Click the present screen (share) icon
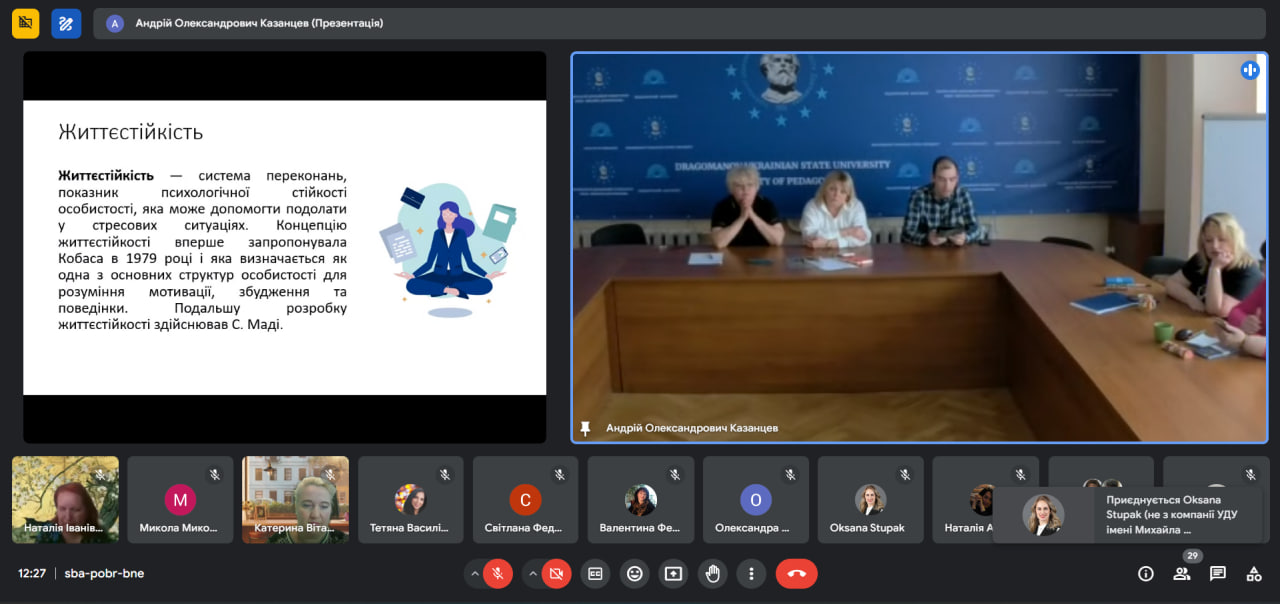 tap(673, 573)
